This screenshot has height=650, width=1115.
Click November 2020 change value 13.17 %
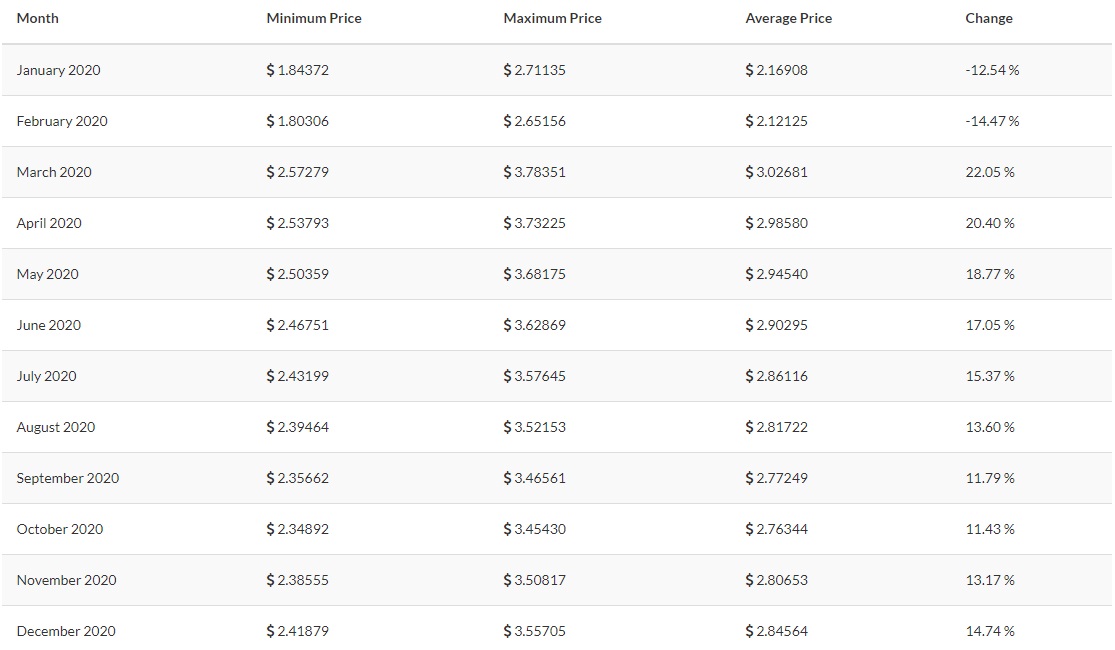(x=990, y=580)
